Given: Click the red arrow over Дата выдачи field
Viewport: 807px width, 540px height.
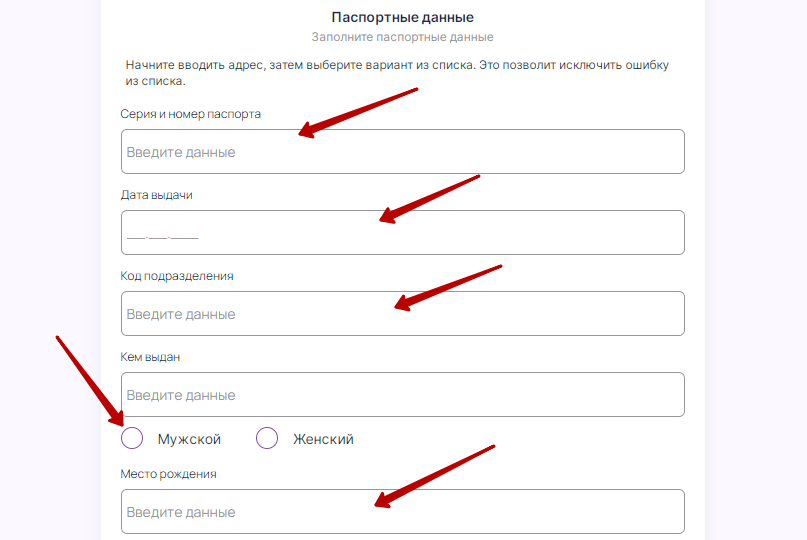Looking at the screenshot, I should (x=430, y=198).
